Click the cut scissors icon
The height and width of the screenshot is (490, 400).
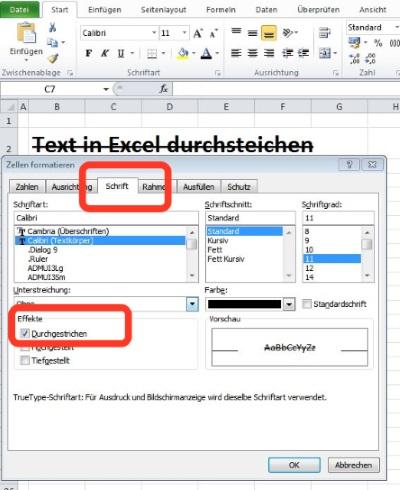(52, 27)
